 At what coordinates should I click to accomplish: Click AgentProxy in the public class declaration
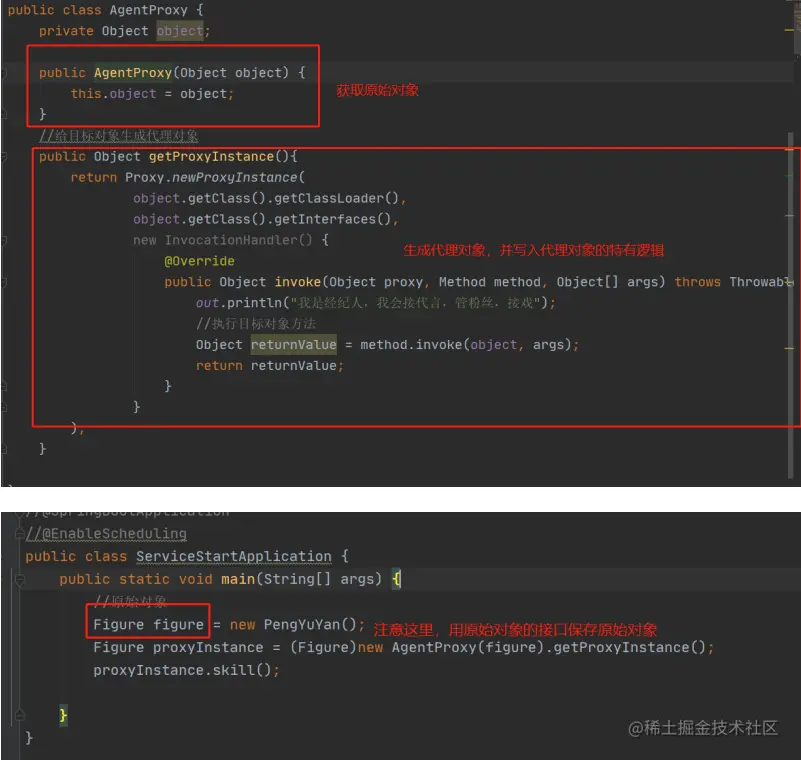(x=149, y=10)
